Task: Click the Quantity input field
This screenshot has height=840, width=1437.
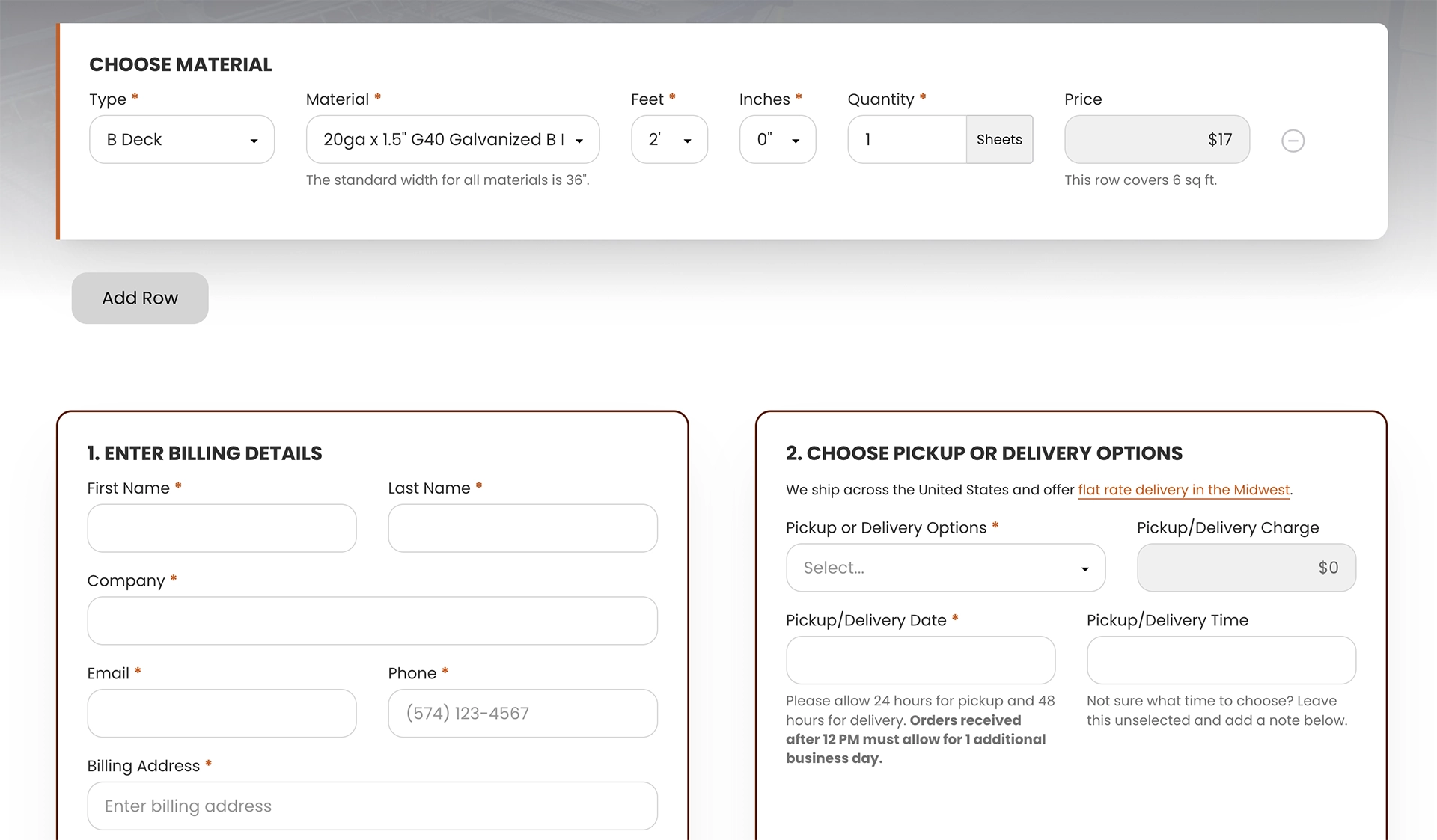Action: 906,140
